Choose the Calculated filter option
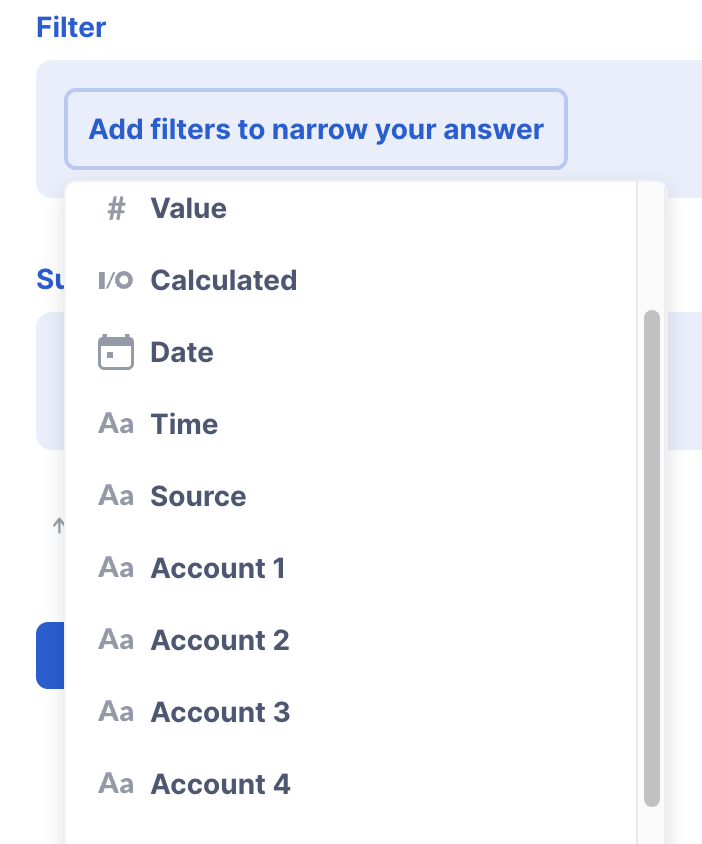The height and width of the screenshot is (844, 702). 351,280
